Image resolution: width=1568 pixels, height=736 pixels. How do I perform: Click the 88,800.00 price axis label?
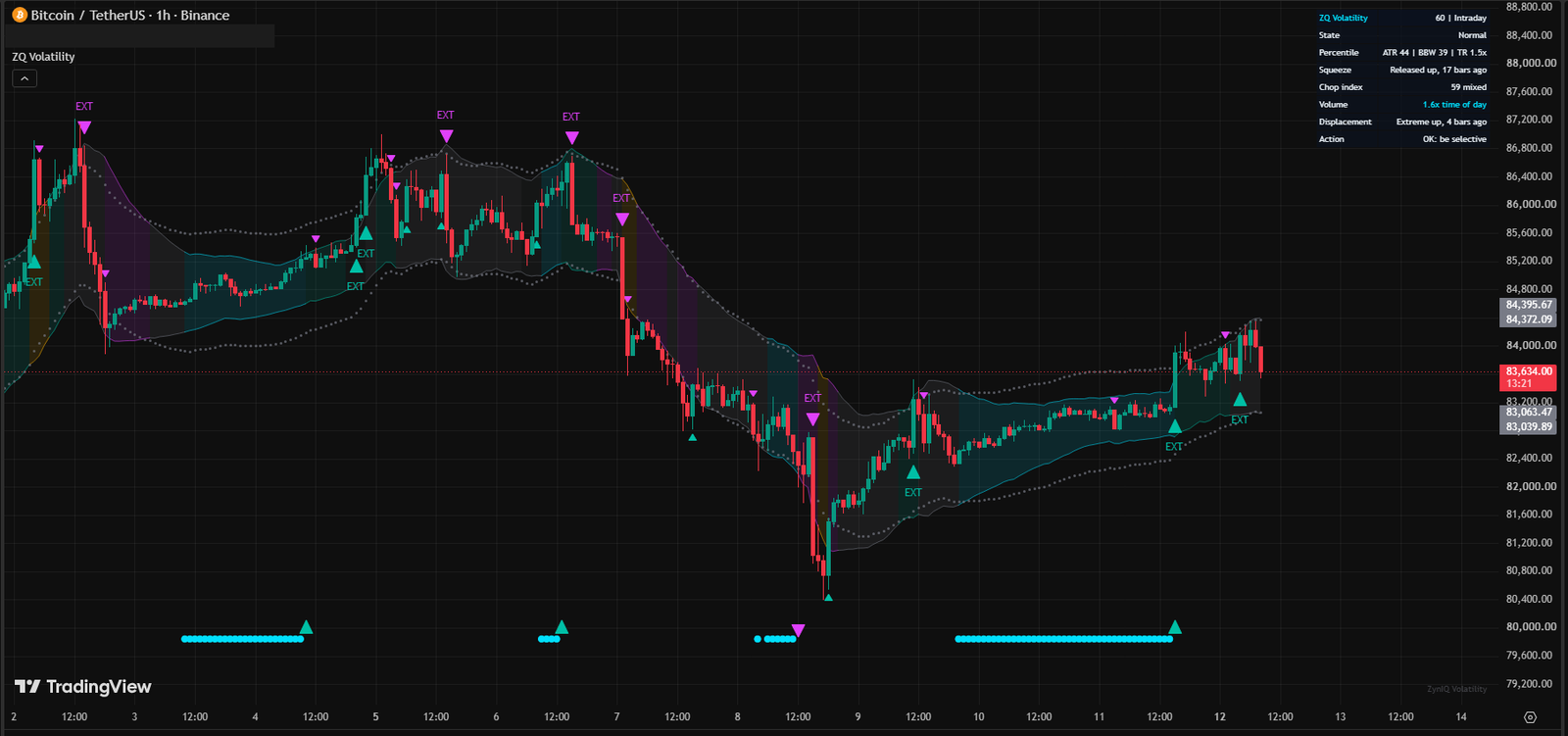point(1529,7)
